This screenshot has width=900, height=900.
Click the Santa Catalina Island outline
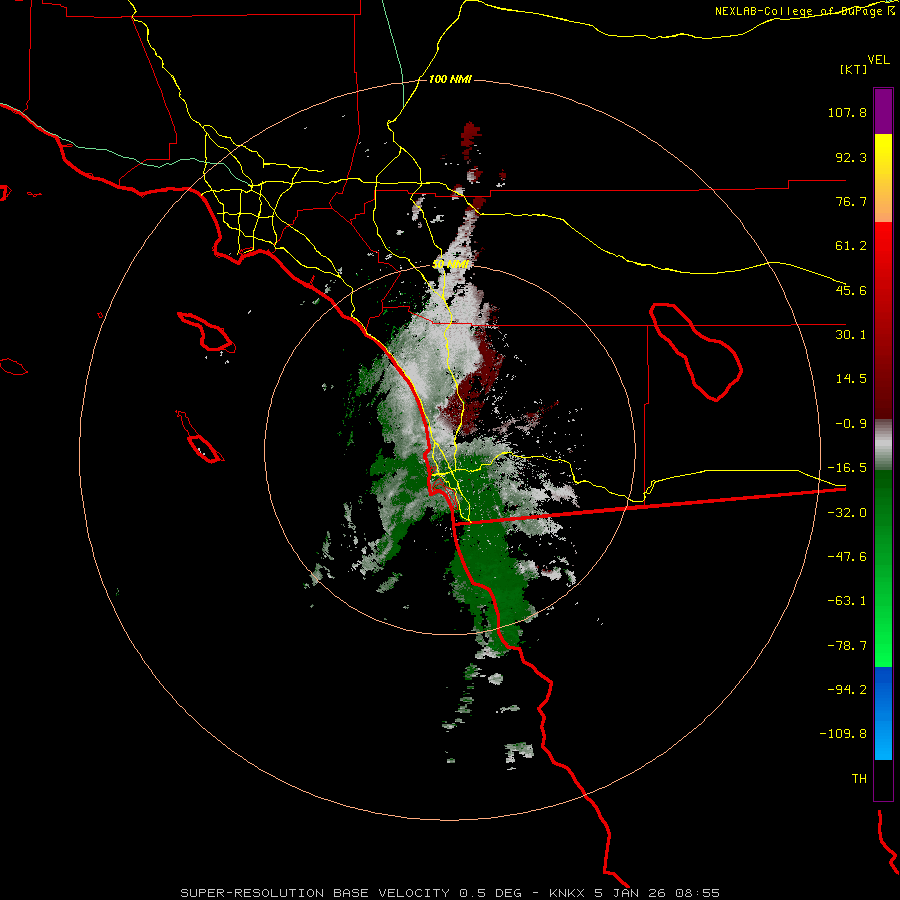pos(207,332)
